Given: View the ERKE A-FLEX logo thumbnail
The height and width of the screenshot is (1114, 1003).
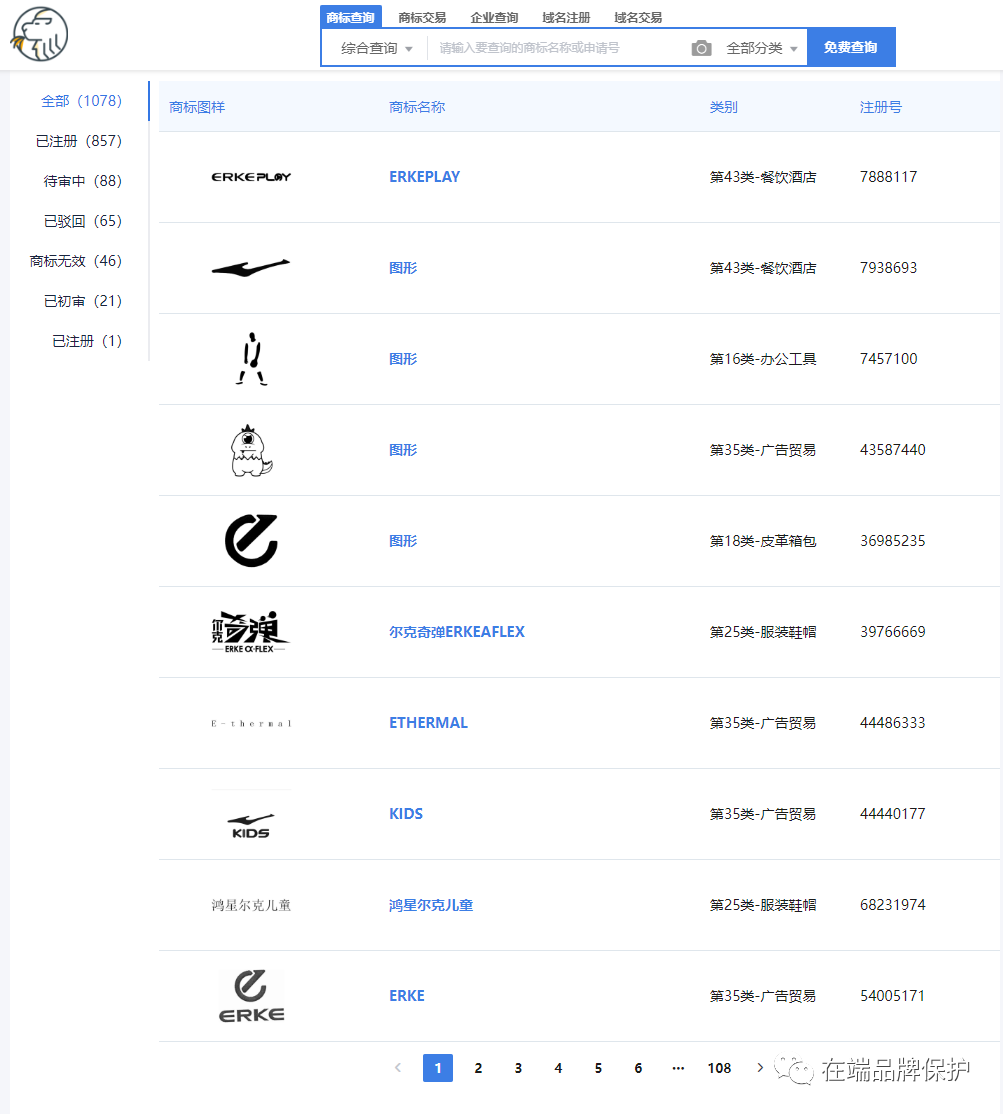Looking at the screenshot, I should click(x=251, y=632).
